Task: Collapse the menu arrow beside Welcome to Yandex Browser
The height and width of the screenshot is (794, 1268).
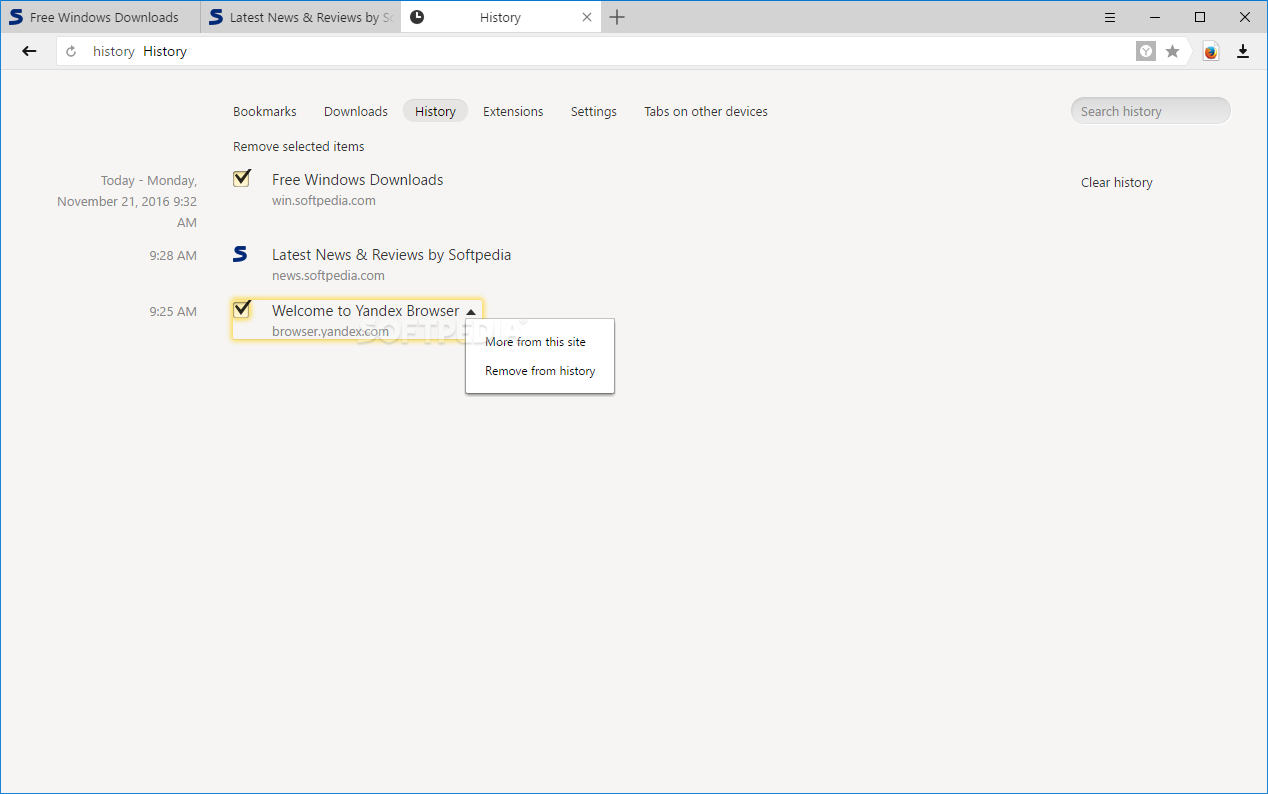Action: [x=471, y=312]
